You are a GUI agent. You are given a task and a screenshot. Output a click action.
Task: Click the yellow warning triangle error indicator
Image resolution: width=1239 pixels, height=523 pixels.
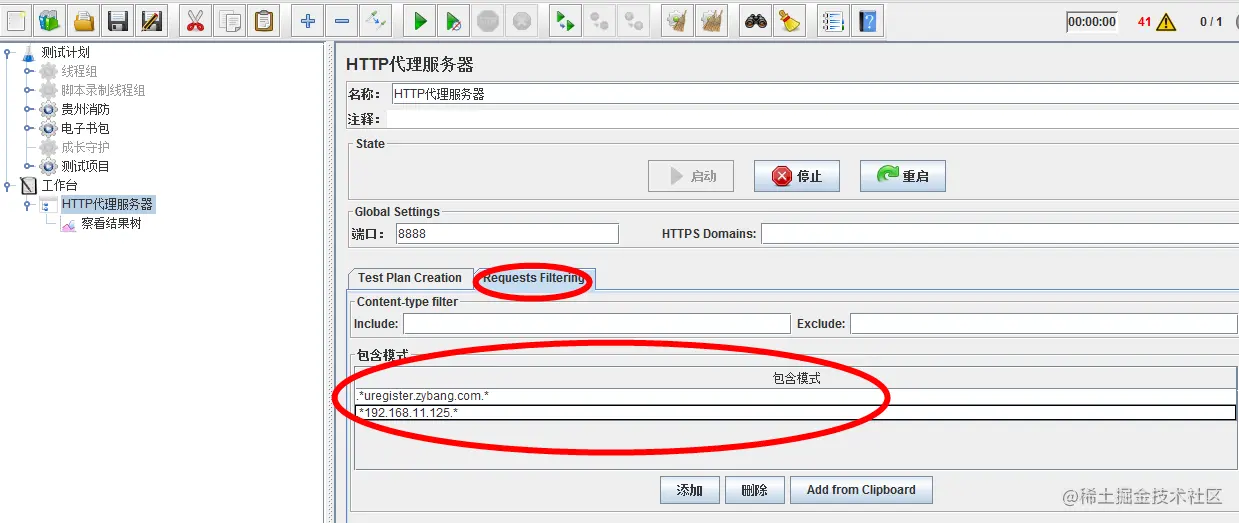click(1166, 22)
